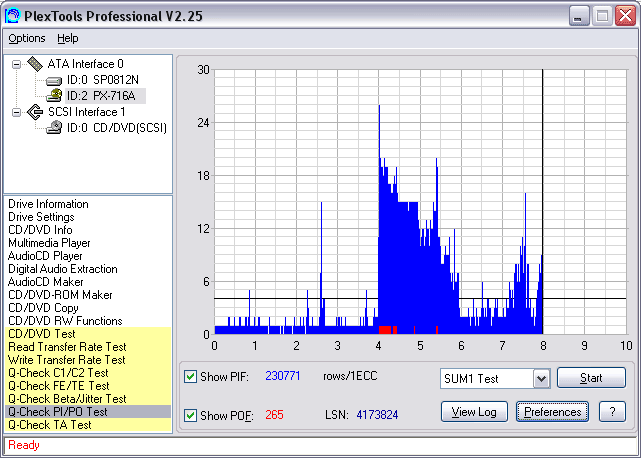The height and width of the screenshot is (458, 641).
Task: Open Preferences dialog
Action: [552, 412]
